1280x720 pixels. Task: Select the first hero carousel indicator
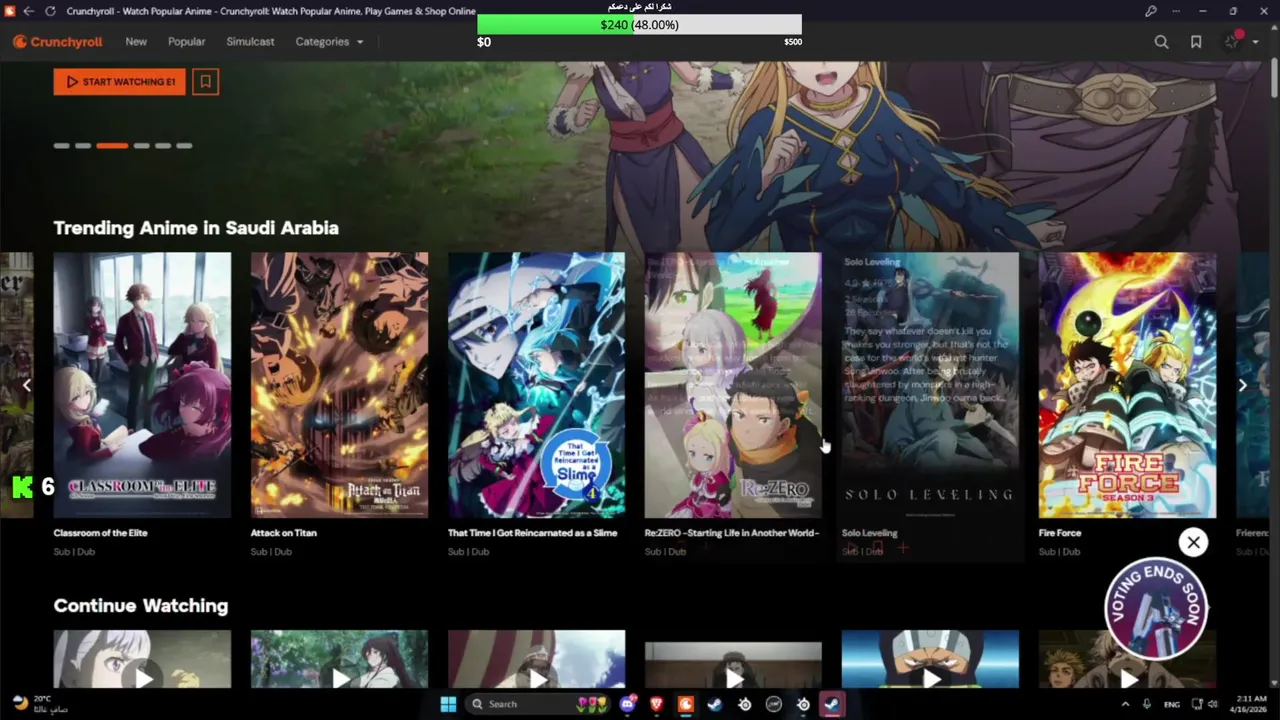(x=62, y=146)
